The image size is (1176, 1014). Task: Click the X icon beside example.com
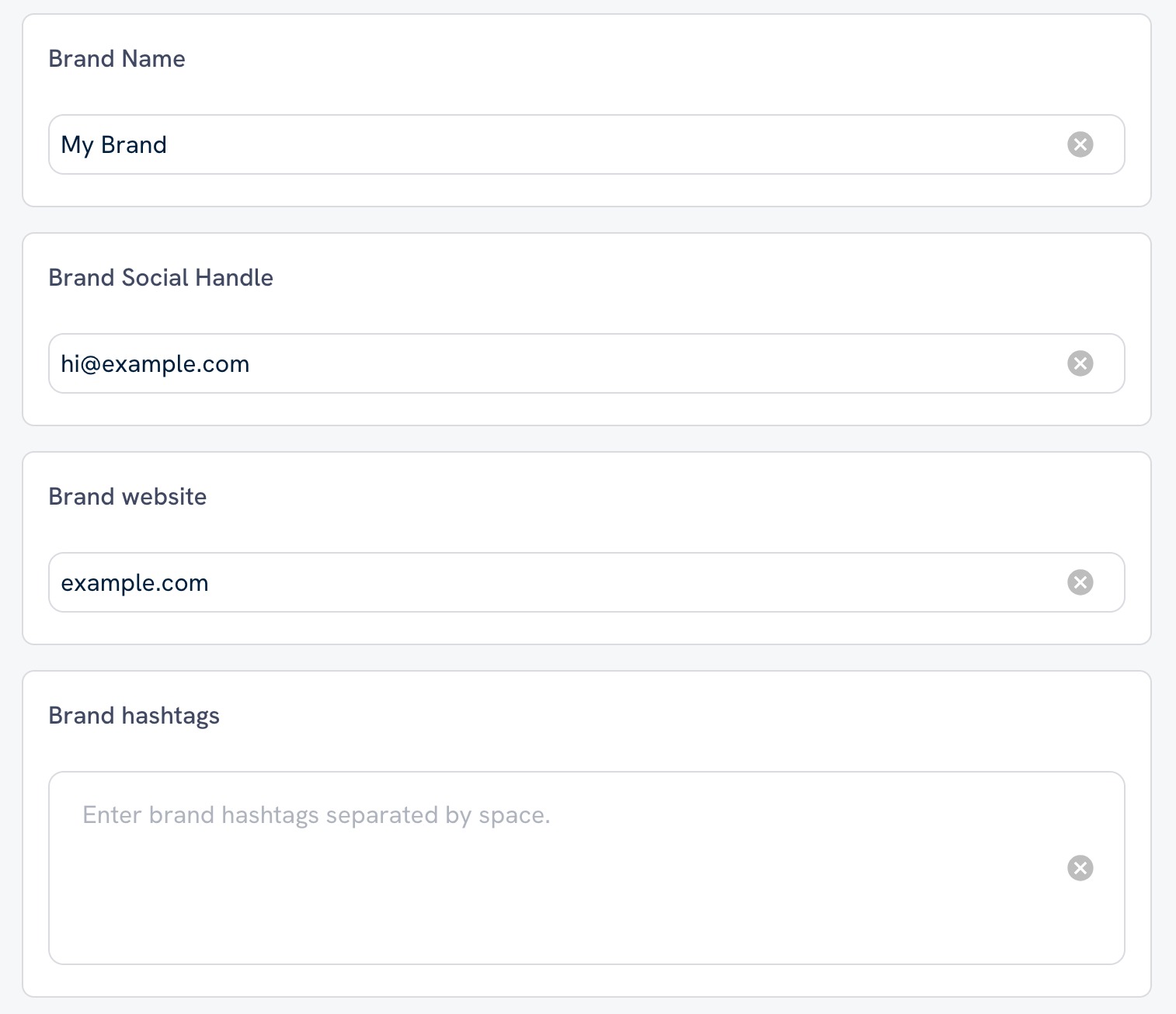coord(1080,582)
